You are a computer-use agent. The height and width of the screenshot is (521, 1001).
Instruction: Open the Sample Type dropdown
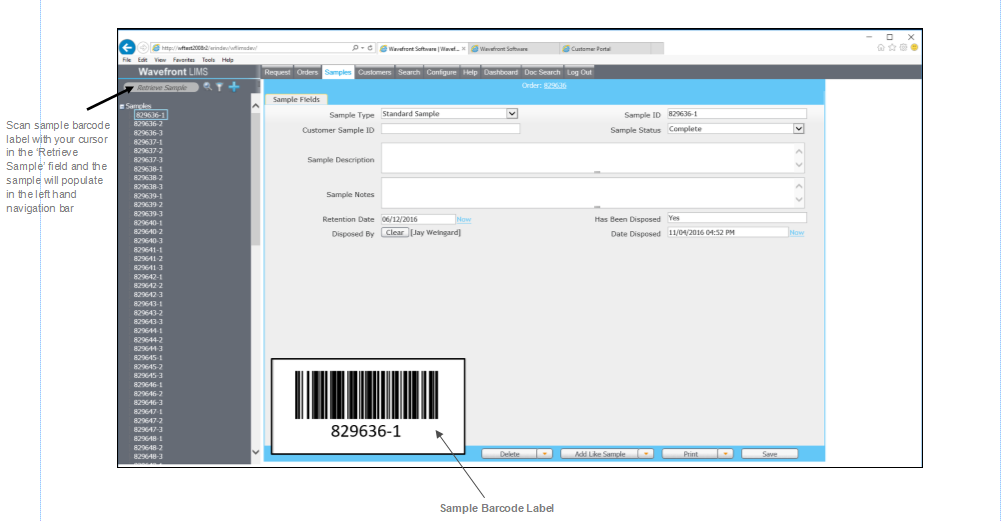512,114
